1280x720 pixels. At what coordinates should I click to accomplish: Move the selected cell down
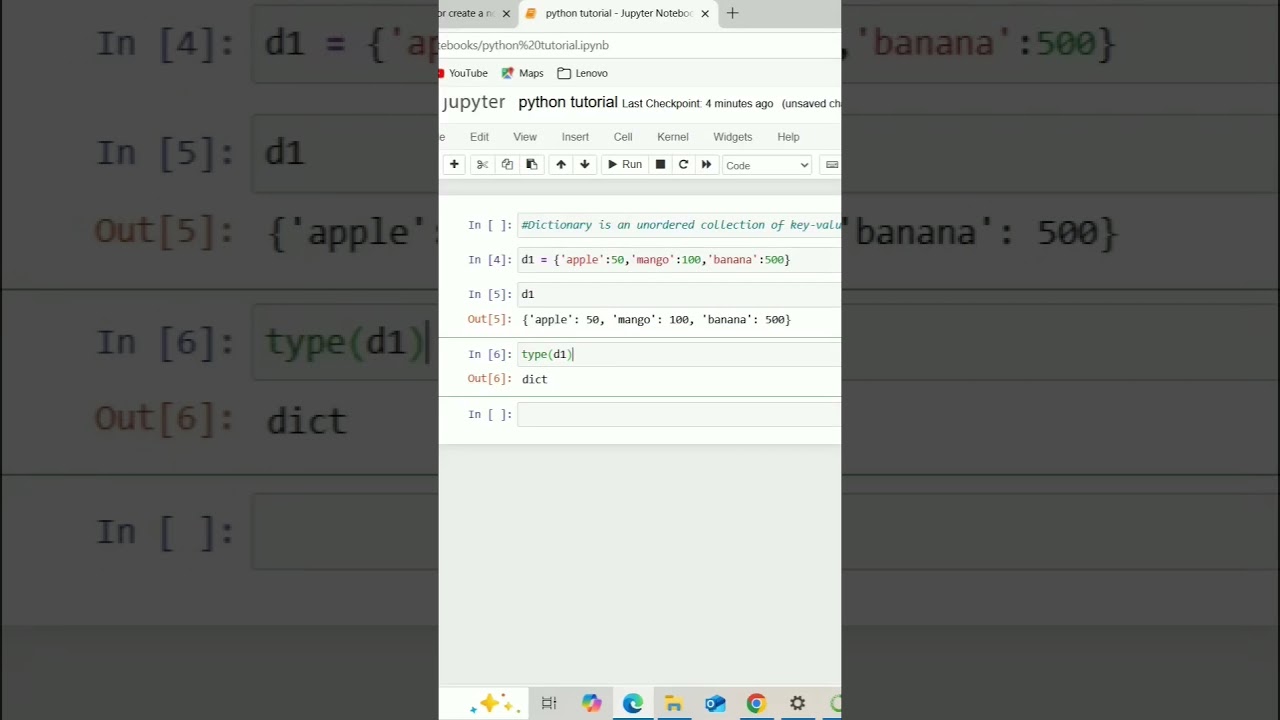pyautogui.click(x=585, y=165)
